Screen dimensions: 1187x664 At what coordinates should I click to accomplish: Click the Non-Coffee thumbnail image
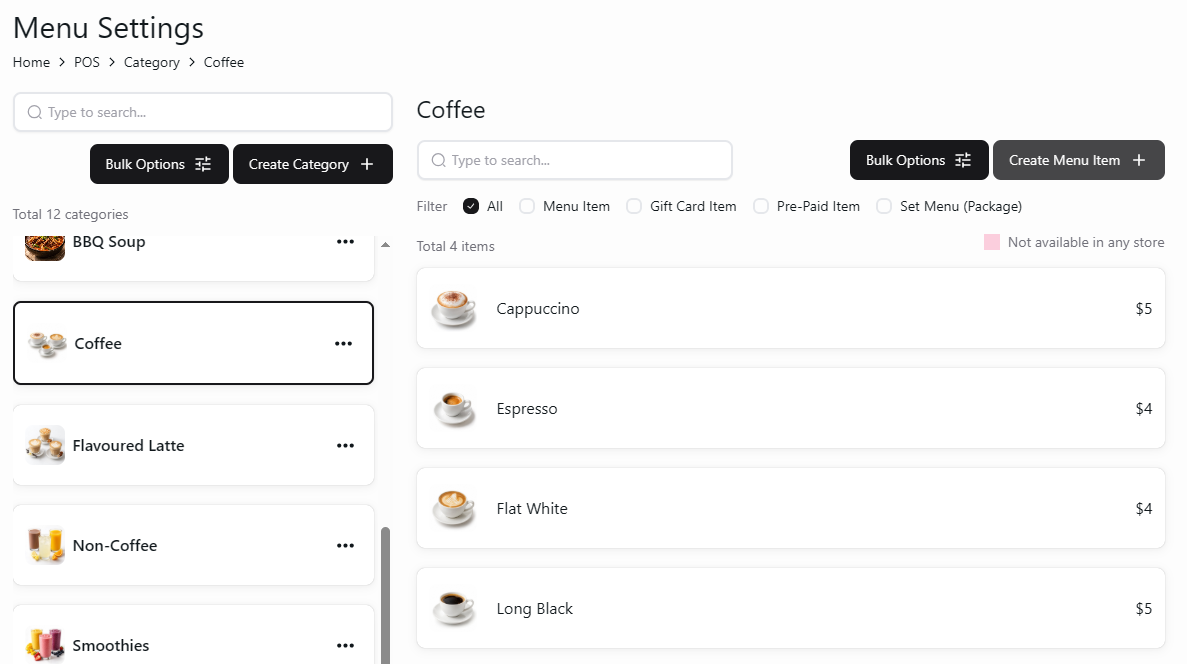click(x=45, y=545)
